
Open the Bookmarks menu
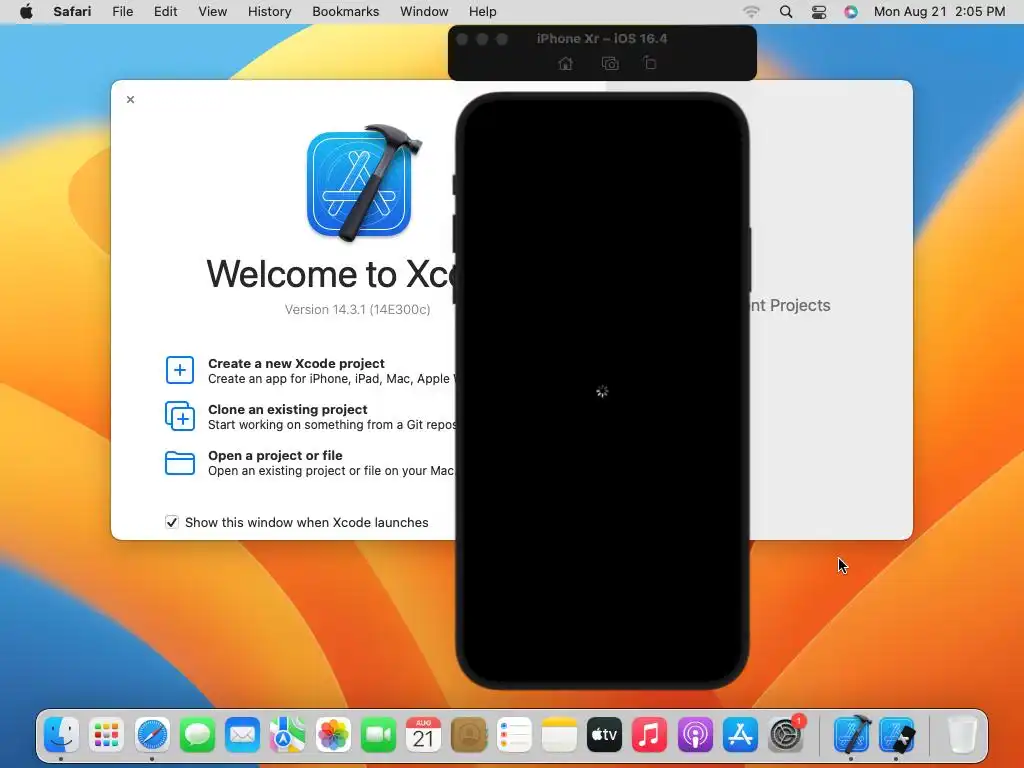[345, 11]
